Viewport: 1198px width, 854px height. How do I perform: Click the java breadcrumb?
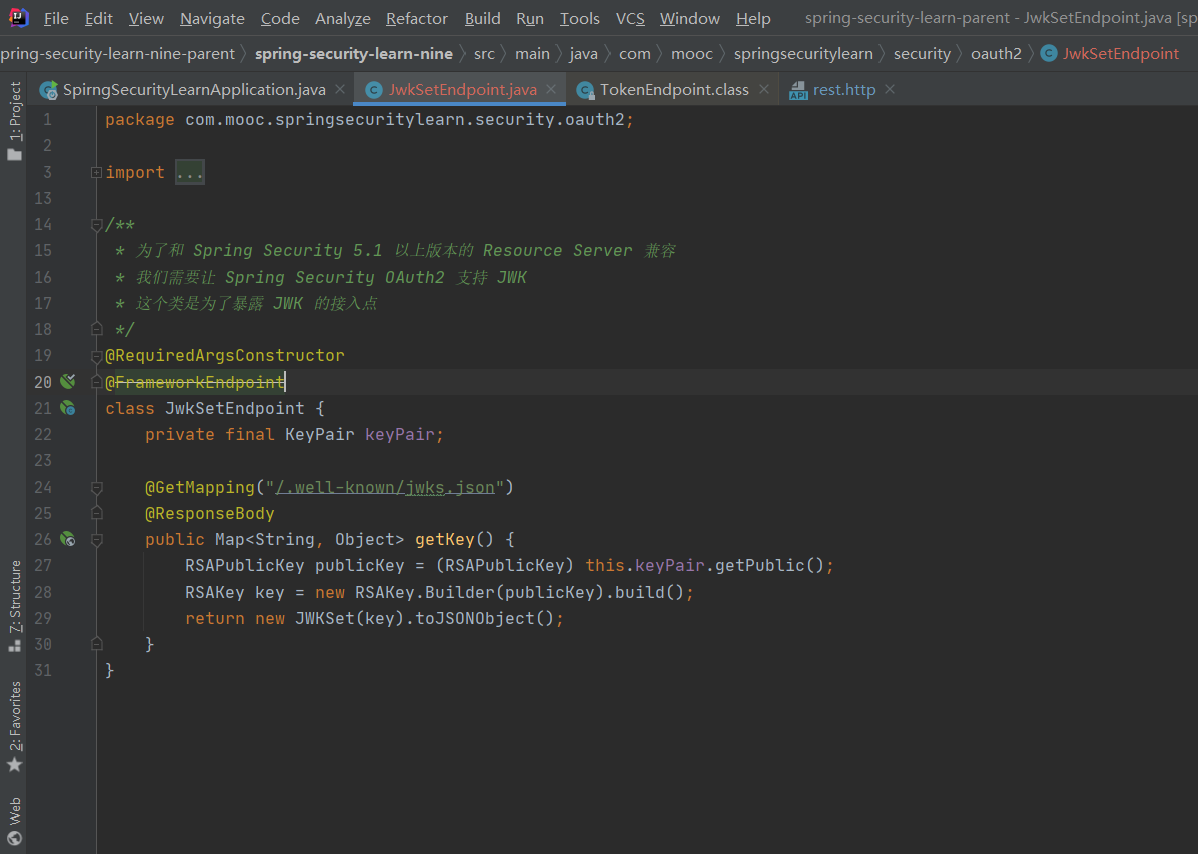[584, 53]
